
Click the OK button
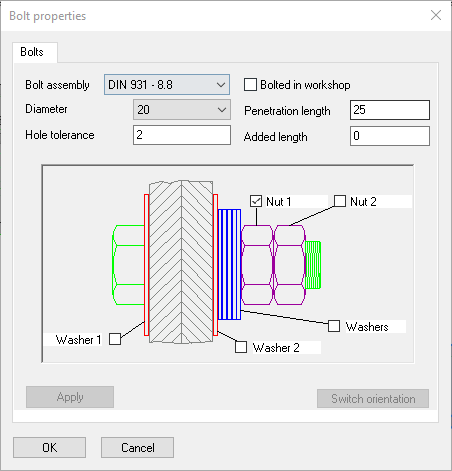(49, 448)
